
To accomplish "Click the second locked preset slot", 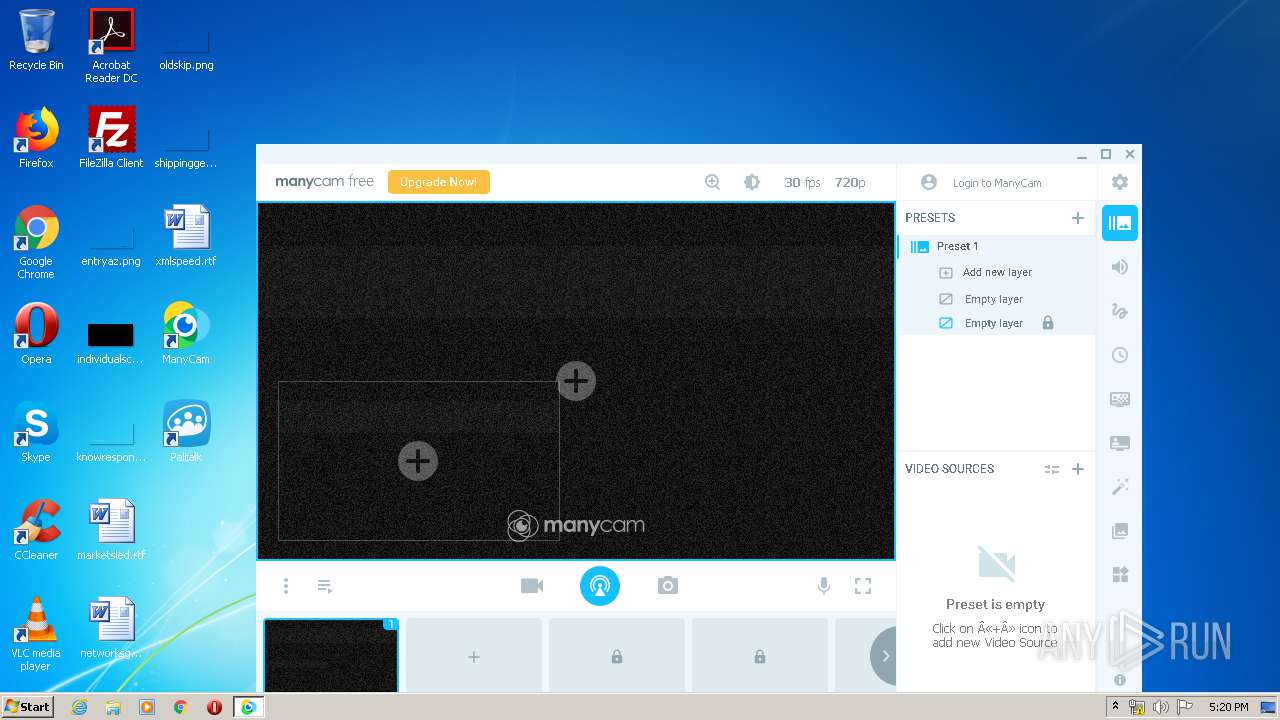I will click(760, 655).
